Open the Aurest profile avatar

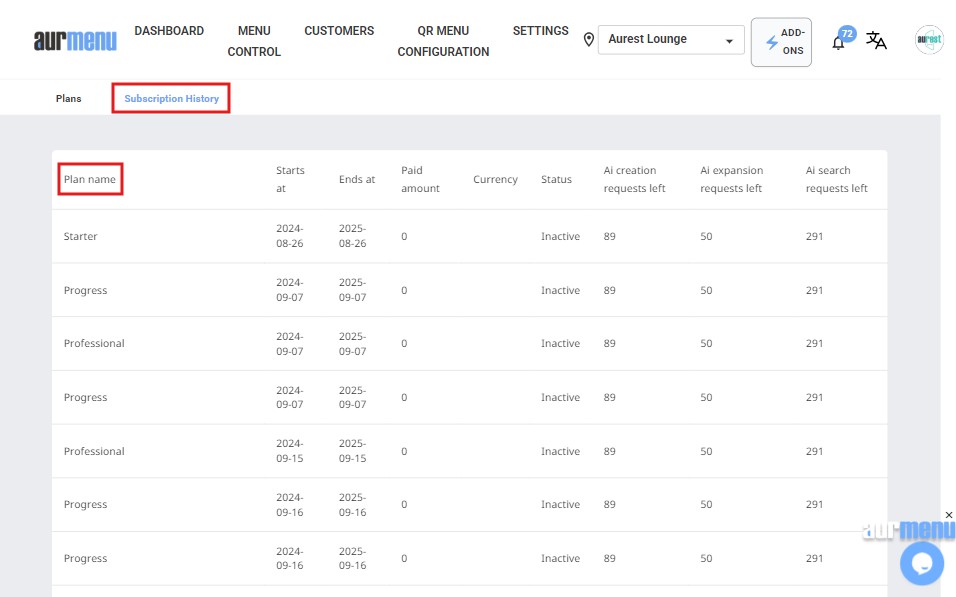[929, 40]
